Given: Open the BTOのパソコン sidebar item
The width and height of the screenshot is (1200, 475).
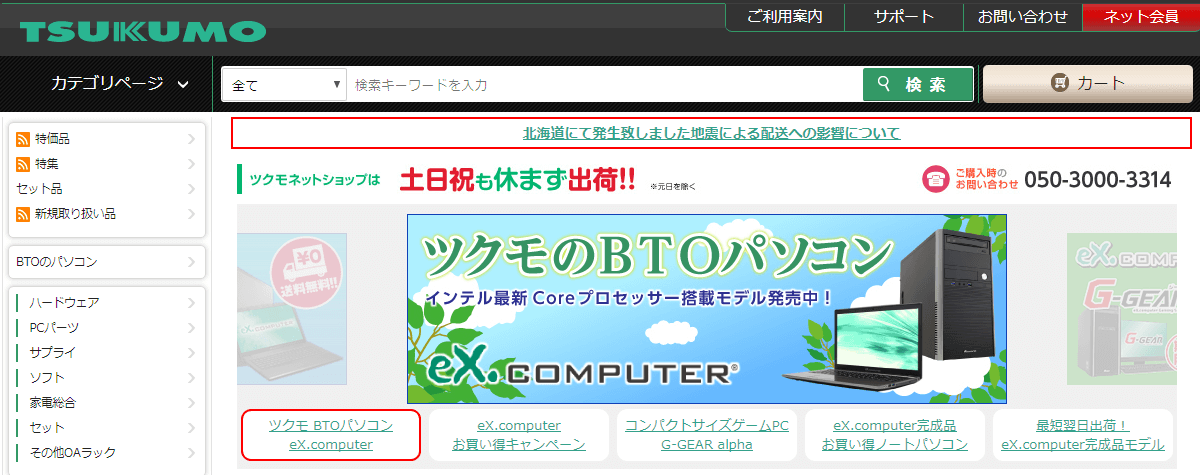Looking at the screenshot, I should pos(106,262).
